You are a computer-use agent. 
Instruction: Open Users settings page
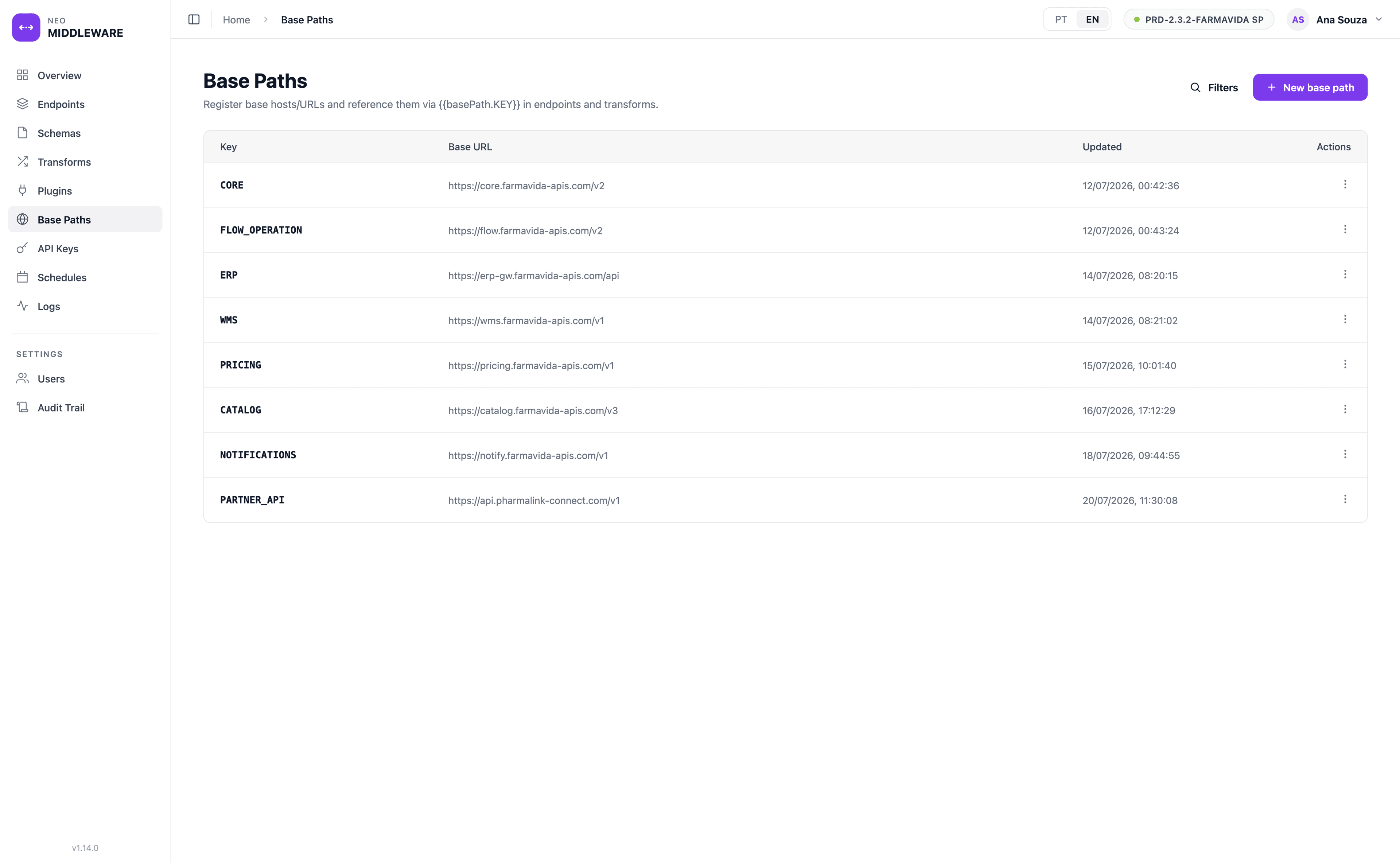85,379
